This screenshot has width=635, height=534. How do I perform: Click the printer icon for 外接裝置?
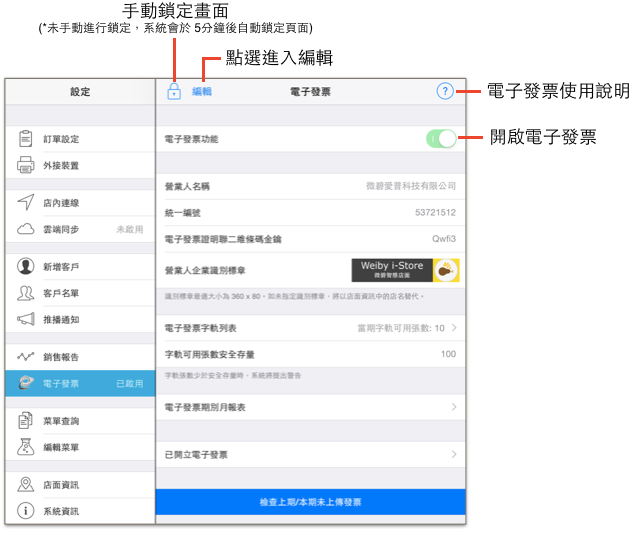(x=26, y=165)
